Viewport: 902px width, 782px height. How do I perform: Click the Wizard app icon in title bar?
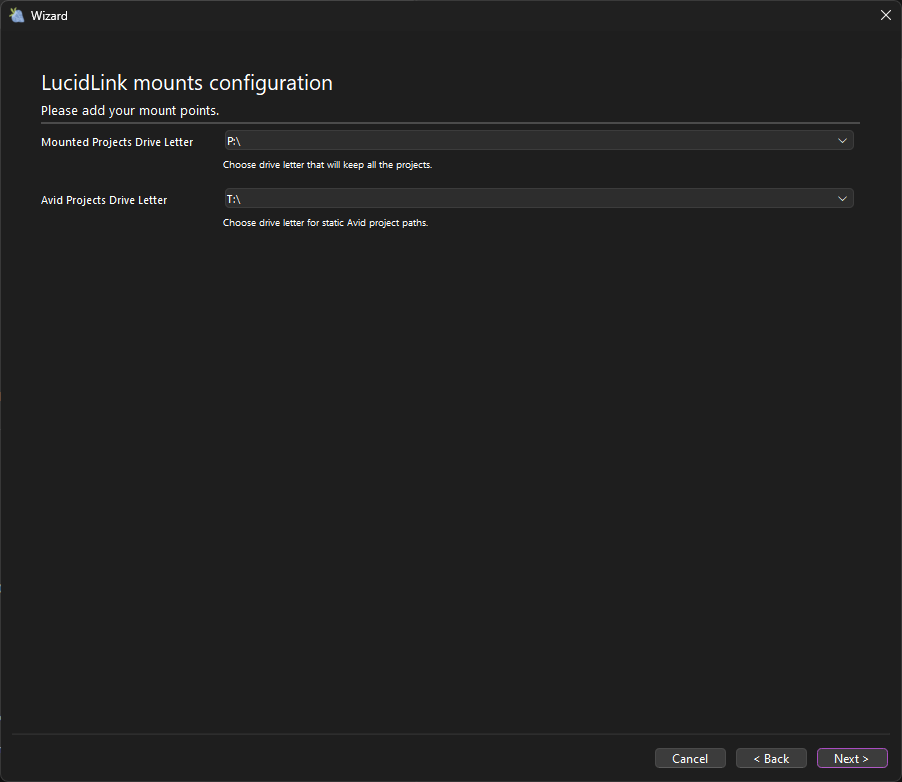click(16, 15)
